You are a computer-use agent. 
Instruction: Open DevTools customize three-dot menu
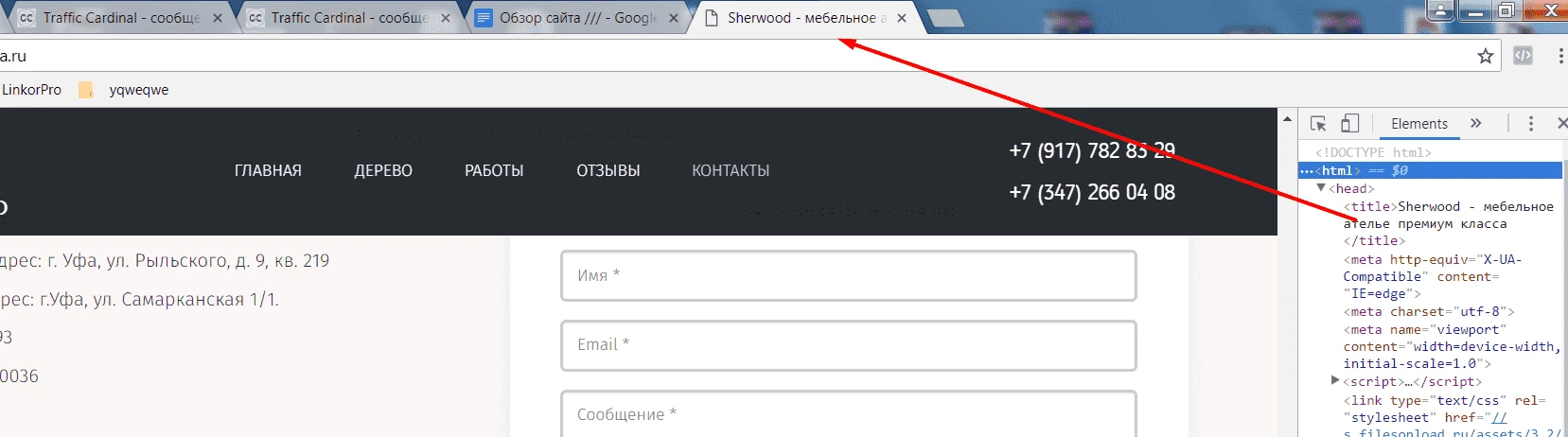point(1531,123)
